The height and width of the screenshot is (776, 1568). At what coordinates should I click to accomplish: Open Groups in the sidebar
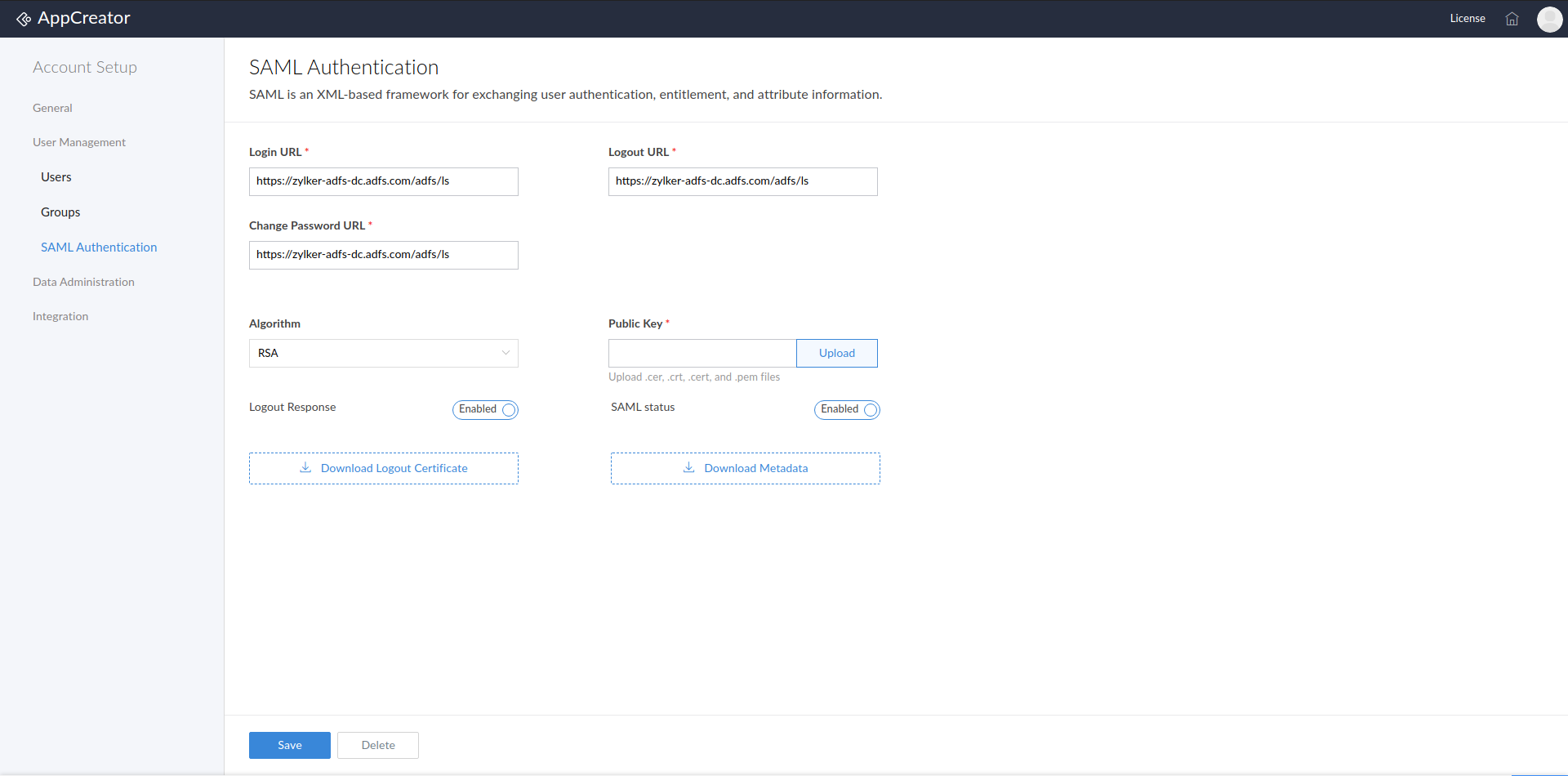(60, 212)
